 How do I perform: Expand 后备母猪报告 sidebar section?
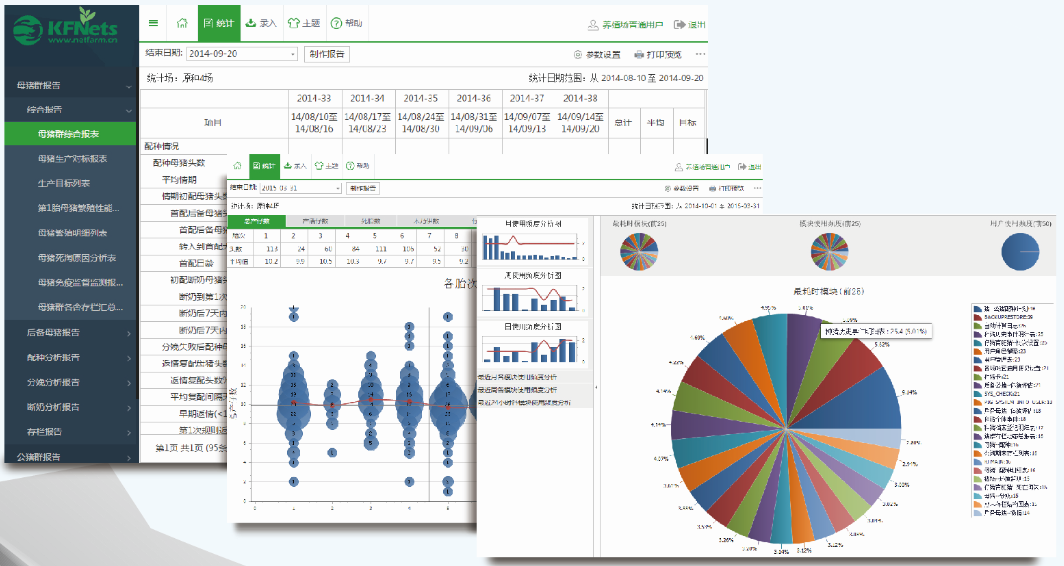71,333
